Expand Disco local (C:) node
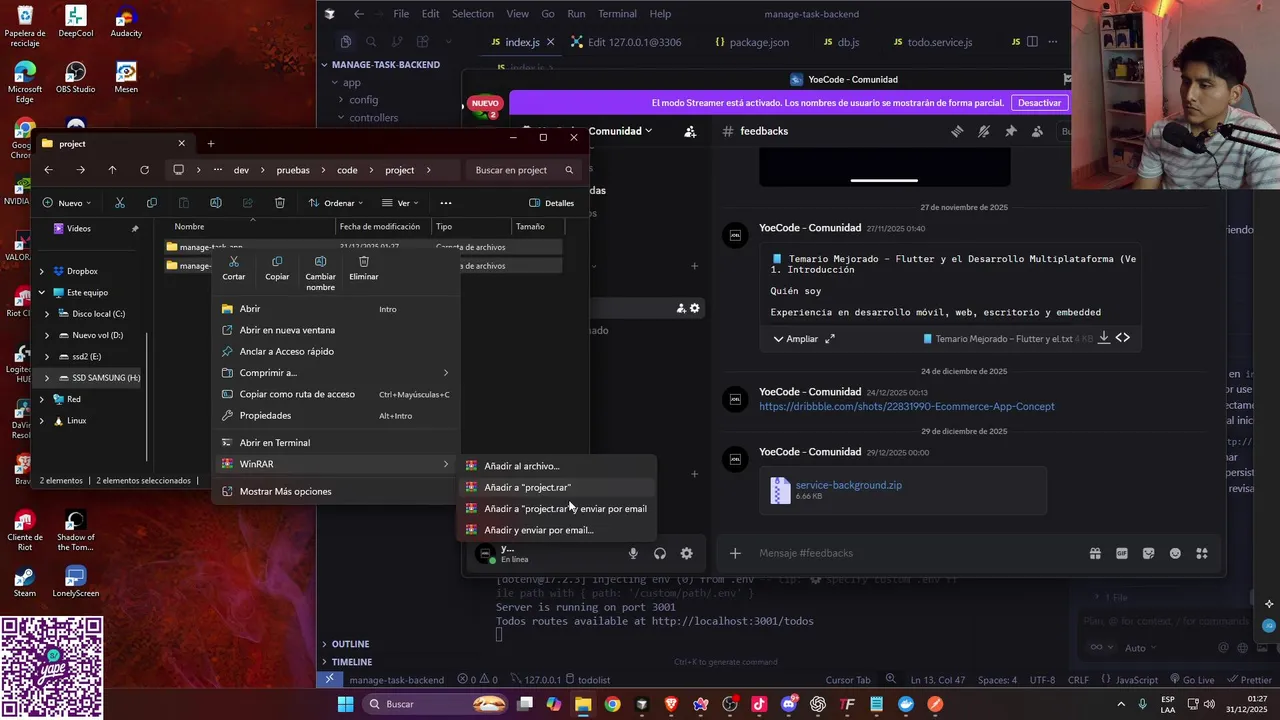1280x720 pixels. pos(47,314)
